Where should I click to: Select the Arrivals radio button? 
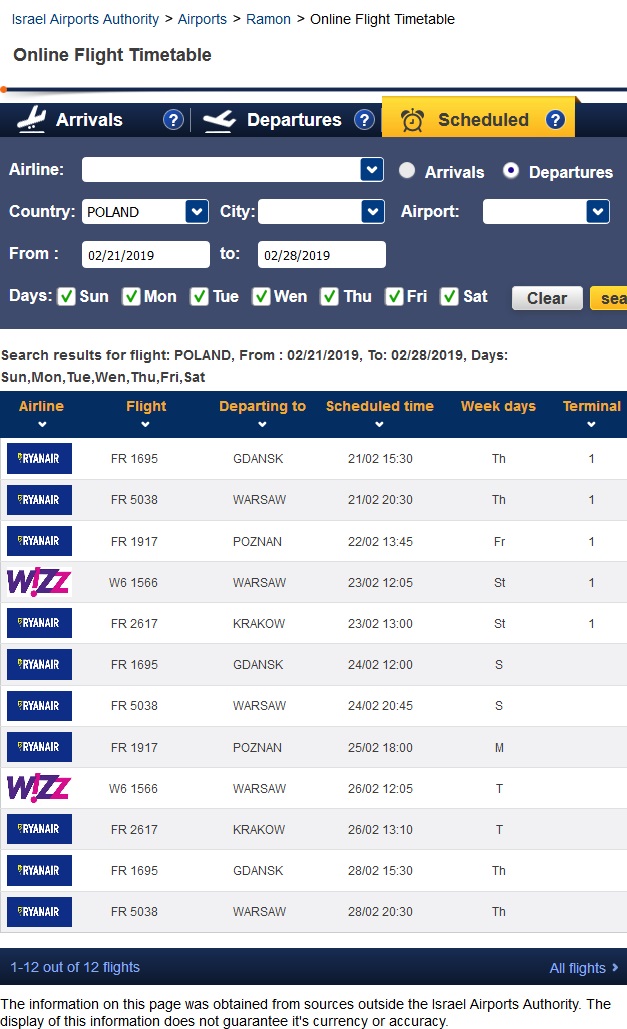[x=407, y=171]
